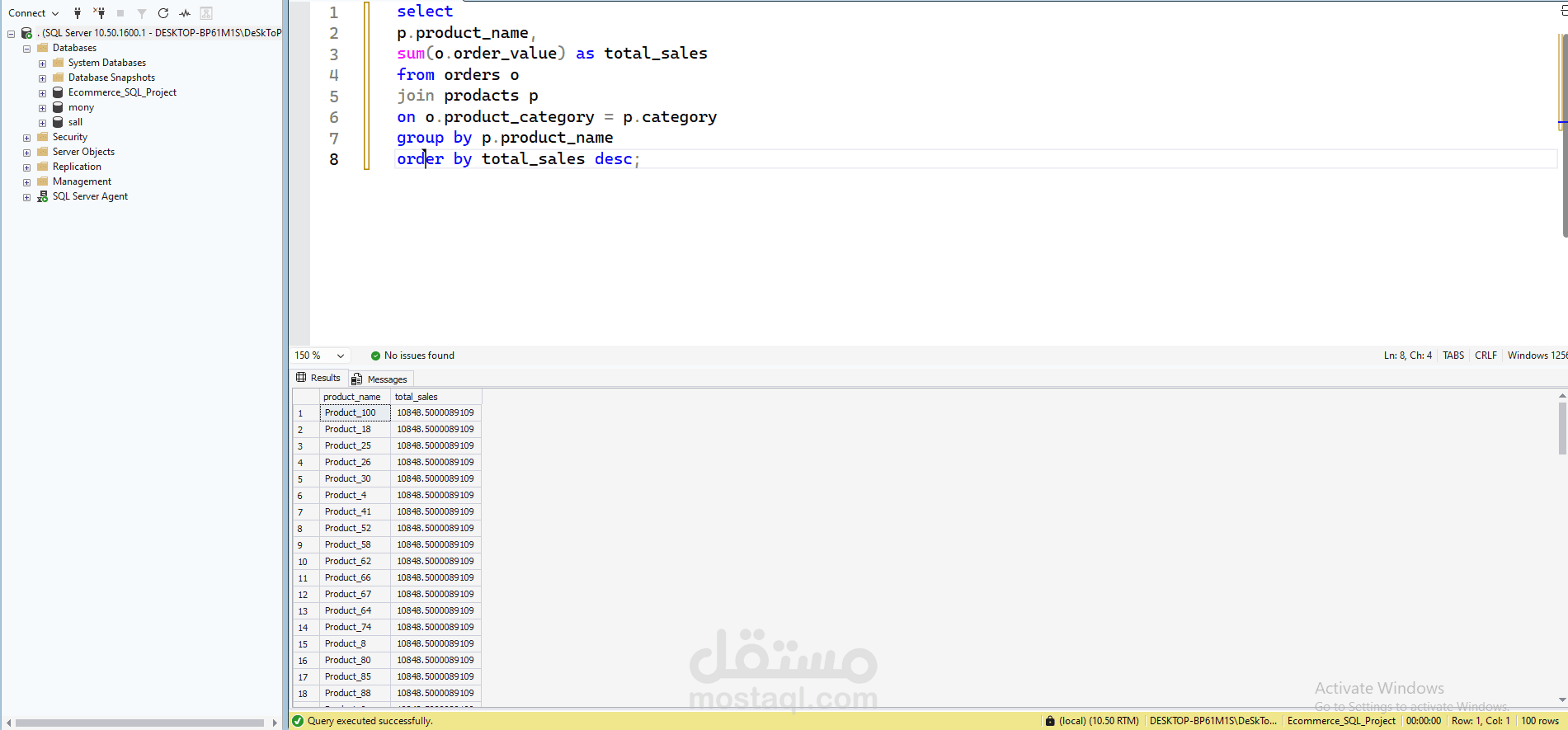Click the Filter funnel icon in Object Explorer toolbar
Image resolution: width=1568 pixels, height=730 pixels.
click(x=142, y=13)
